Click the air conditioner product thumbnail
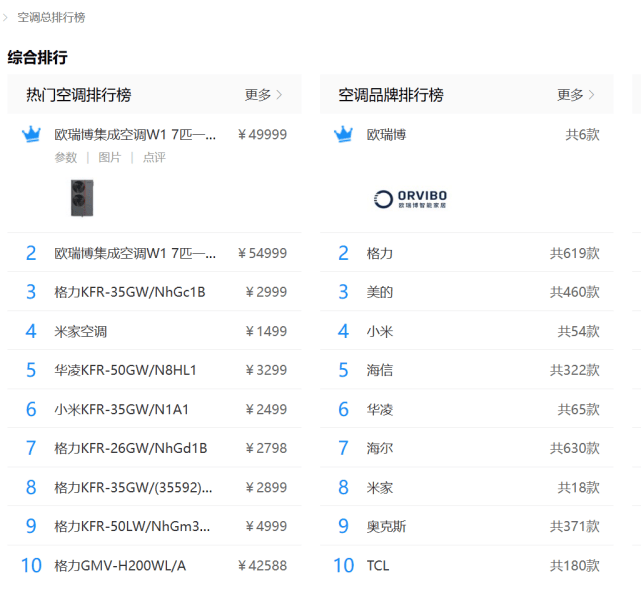Image resolution: width=641 pixels, height=607 pixels. [x=82, y=197]
